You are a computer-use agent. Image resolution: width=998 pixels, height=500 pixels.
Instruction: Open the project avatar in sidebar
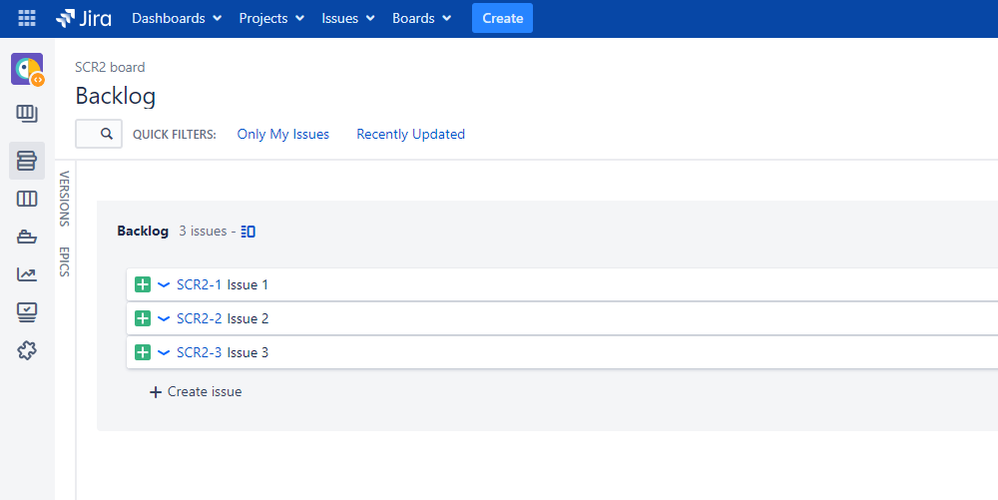click(x=27, y=69)
